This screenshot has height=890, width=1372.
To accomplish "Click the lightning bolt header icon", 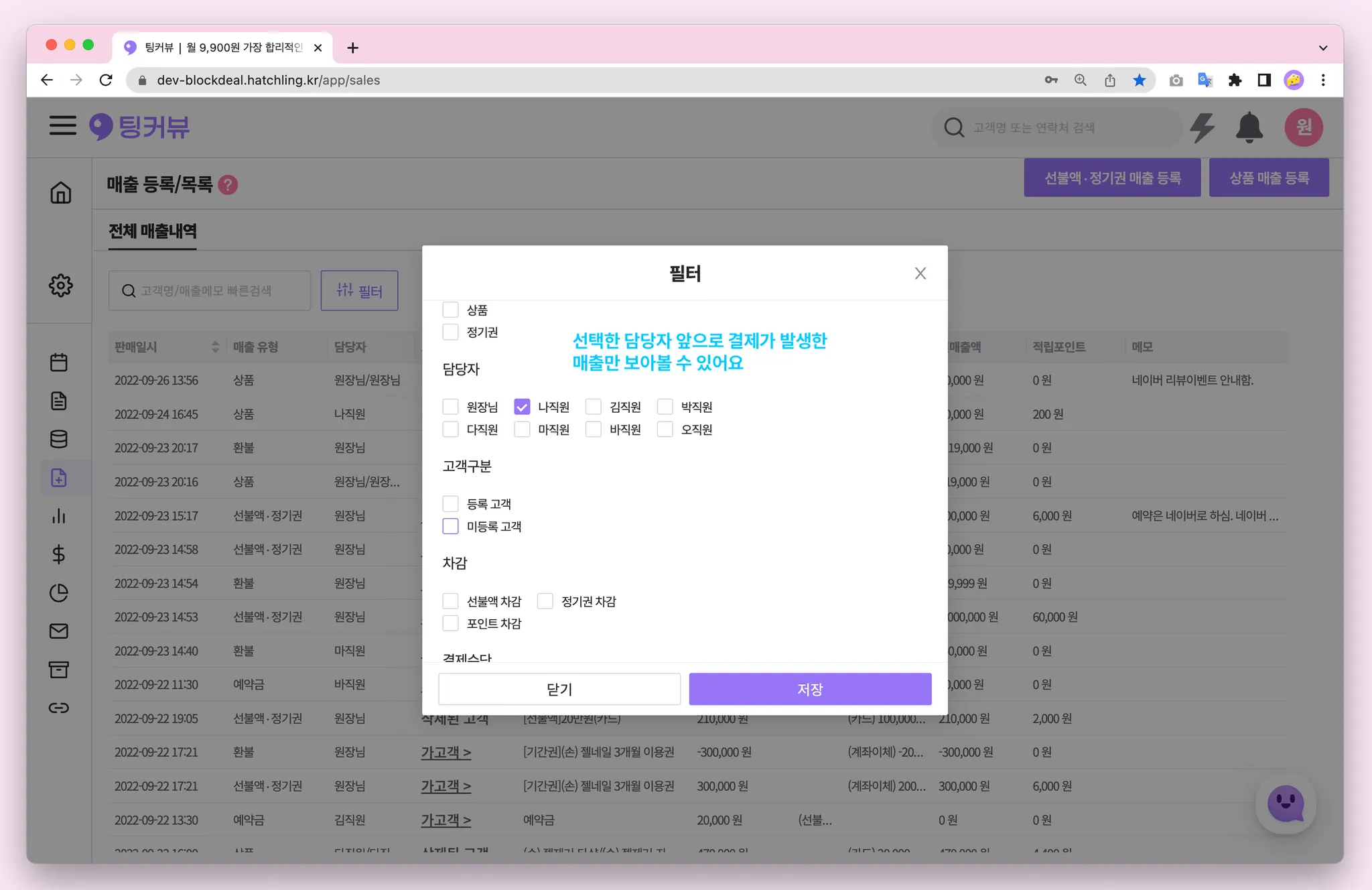I will pyautogui.click(x=1203, y=127).
